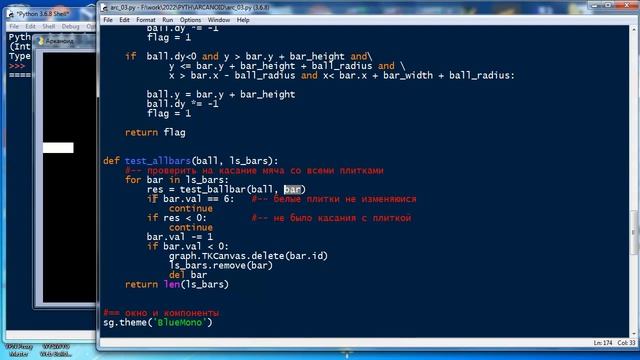Click 'ls_bars.remove(bar)' line
Screen dimensions: 640x360
221,265
